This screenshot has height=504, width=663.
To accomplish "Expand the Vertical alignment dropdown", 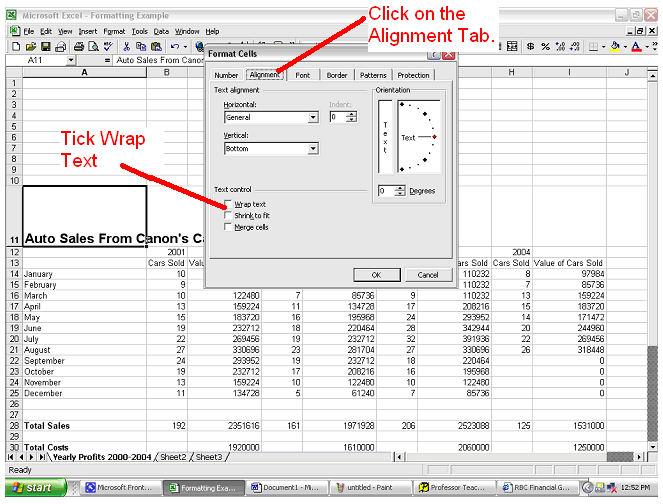I will click(313, 149).
